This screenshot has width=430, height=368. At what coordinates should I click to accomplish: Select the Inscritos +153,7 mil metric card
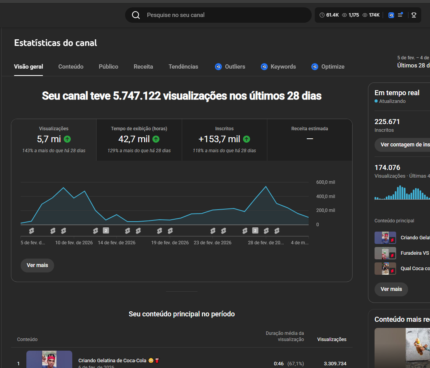point(224,140)
